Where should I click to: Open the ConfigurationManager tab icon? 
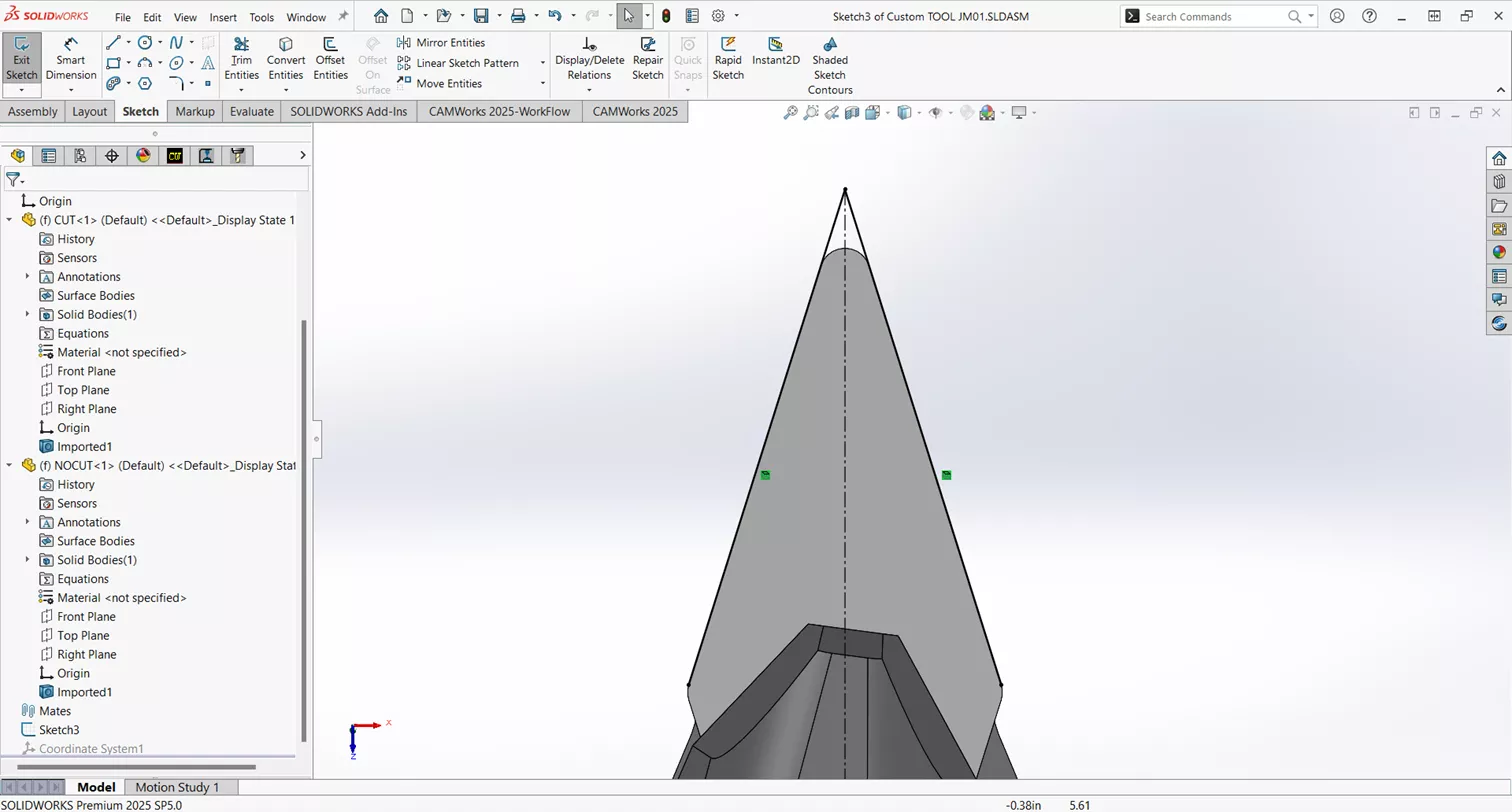click(x=79, y=155)
